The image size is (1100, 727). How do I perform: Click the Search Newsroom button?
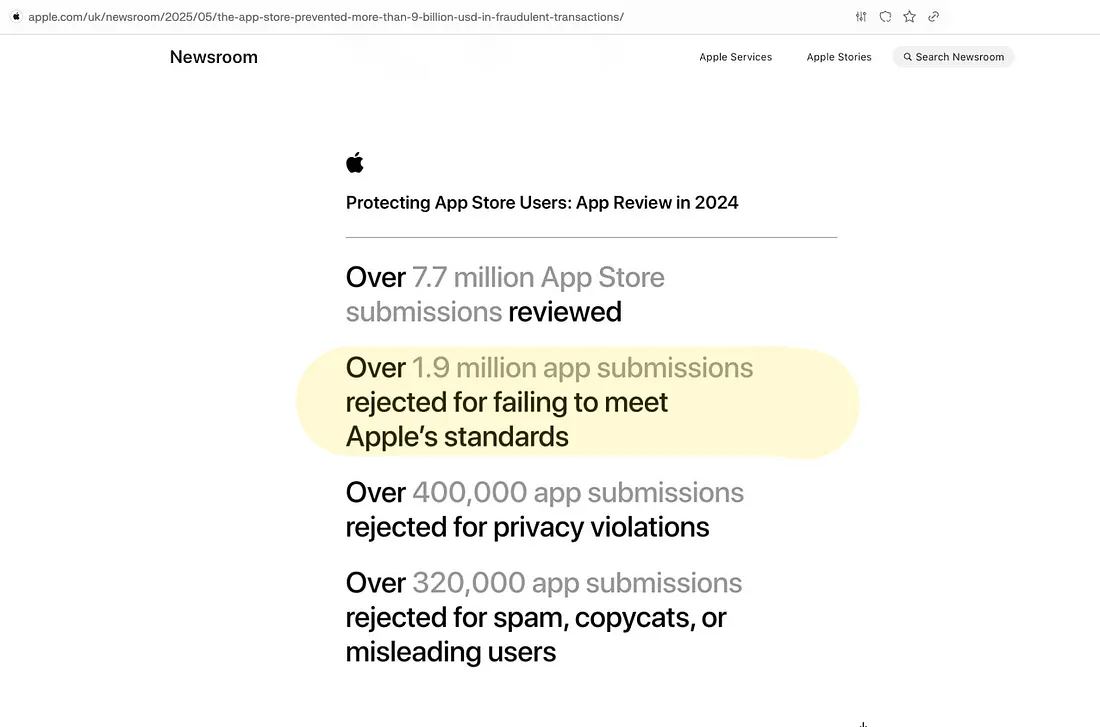point(952,57)
